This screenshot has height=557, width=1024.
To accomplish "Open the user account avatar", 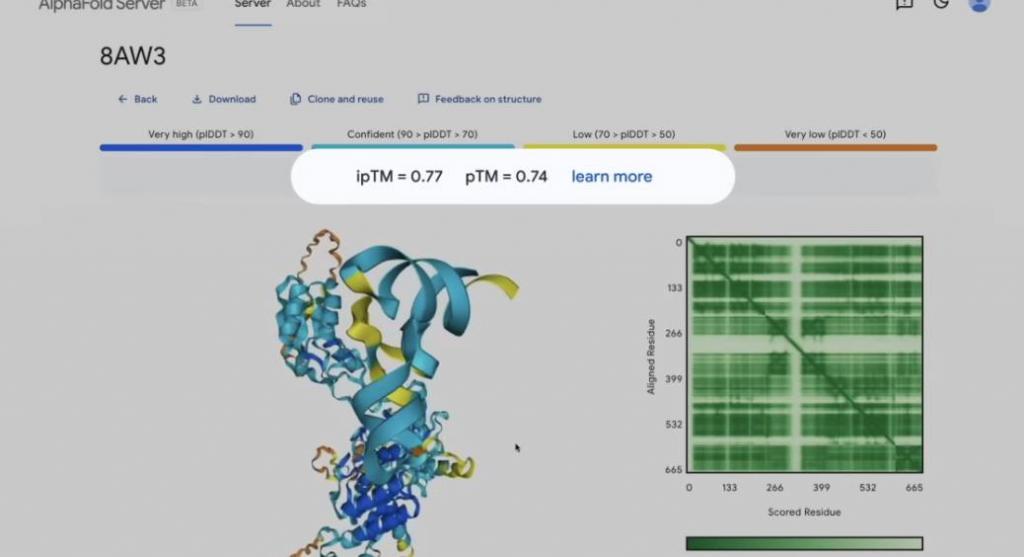I will tap(979, 5).
